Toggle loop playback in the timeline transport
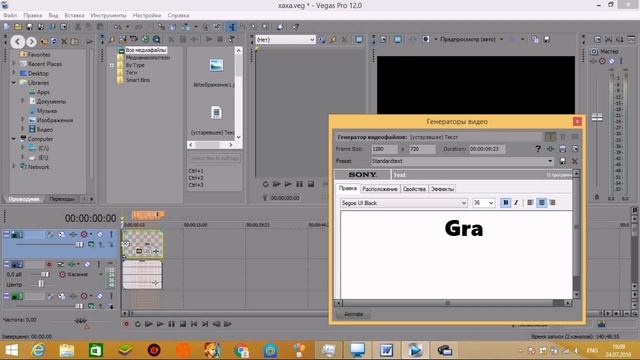 [x=138, y=324]
